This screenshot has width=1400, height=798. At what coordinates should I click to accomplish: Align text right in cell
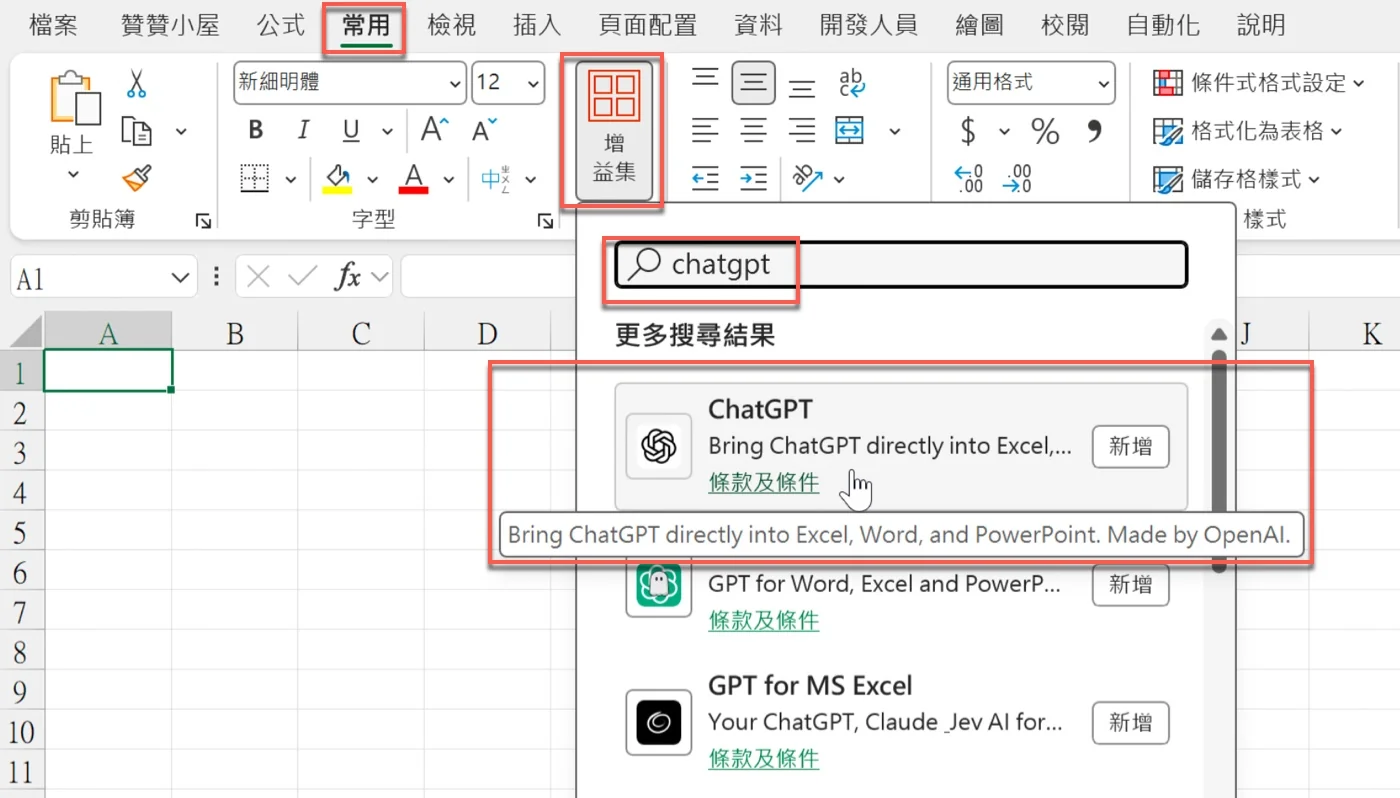coord(801,131)
